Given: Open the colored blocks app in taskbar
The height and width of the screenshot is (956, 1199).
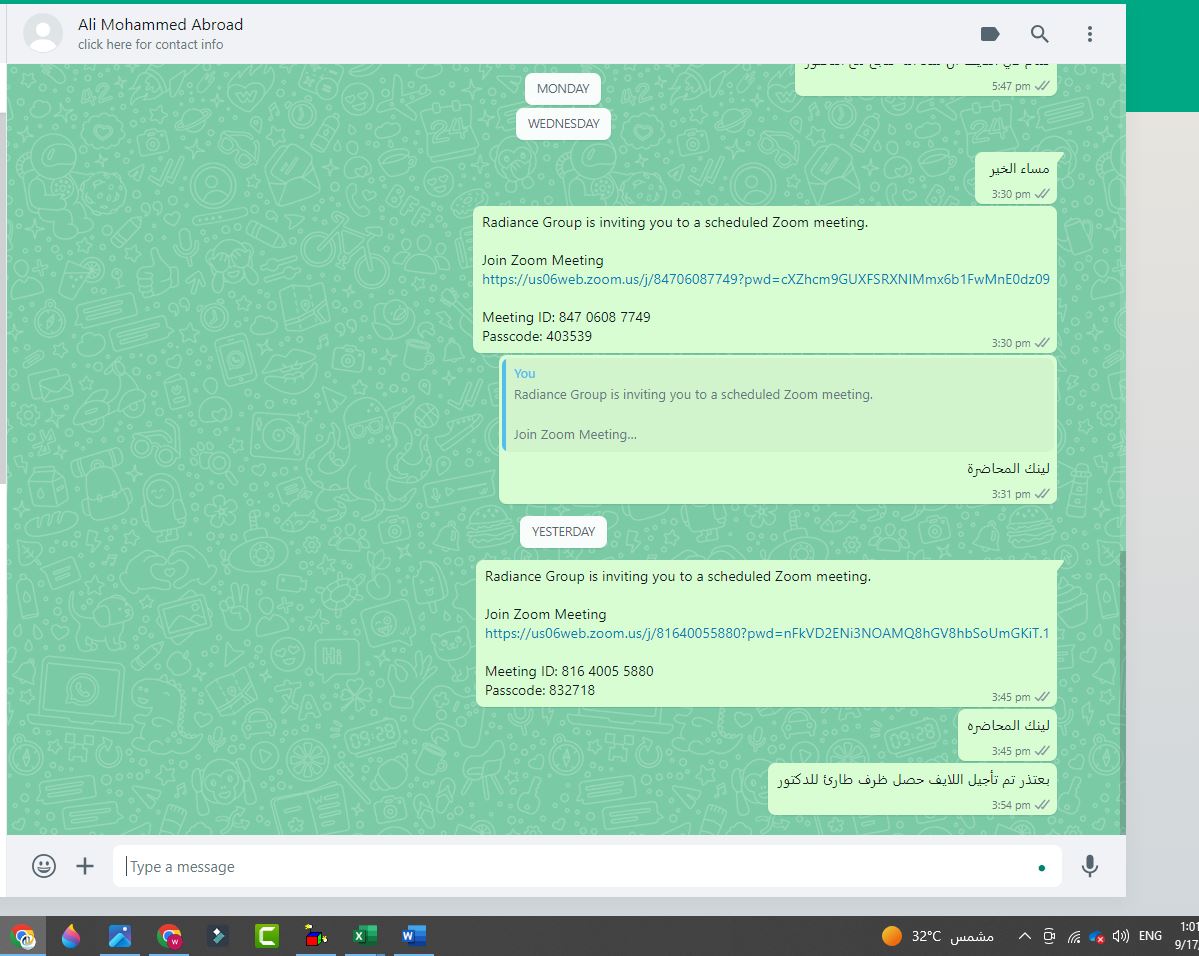Looking at the screenshot, I should (x=316, y=936).
